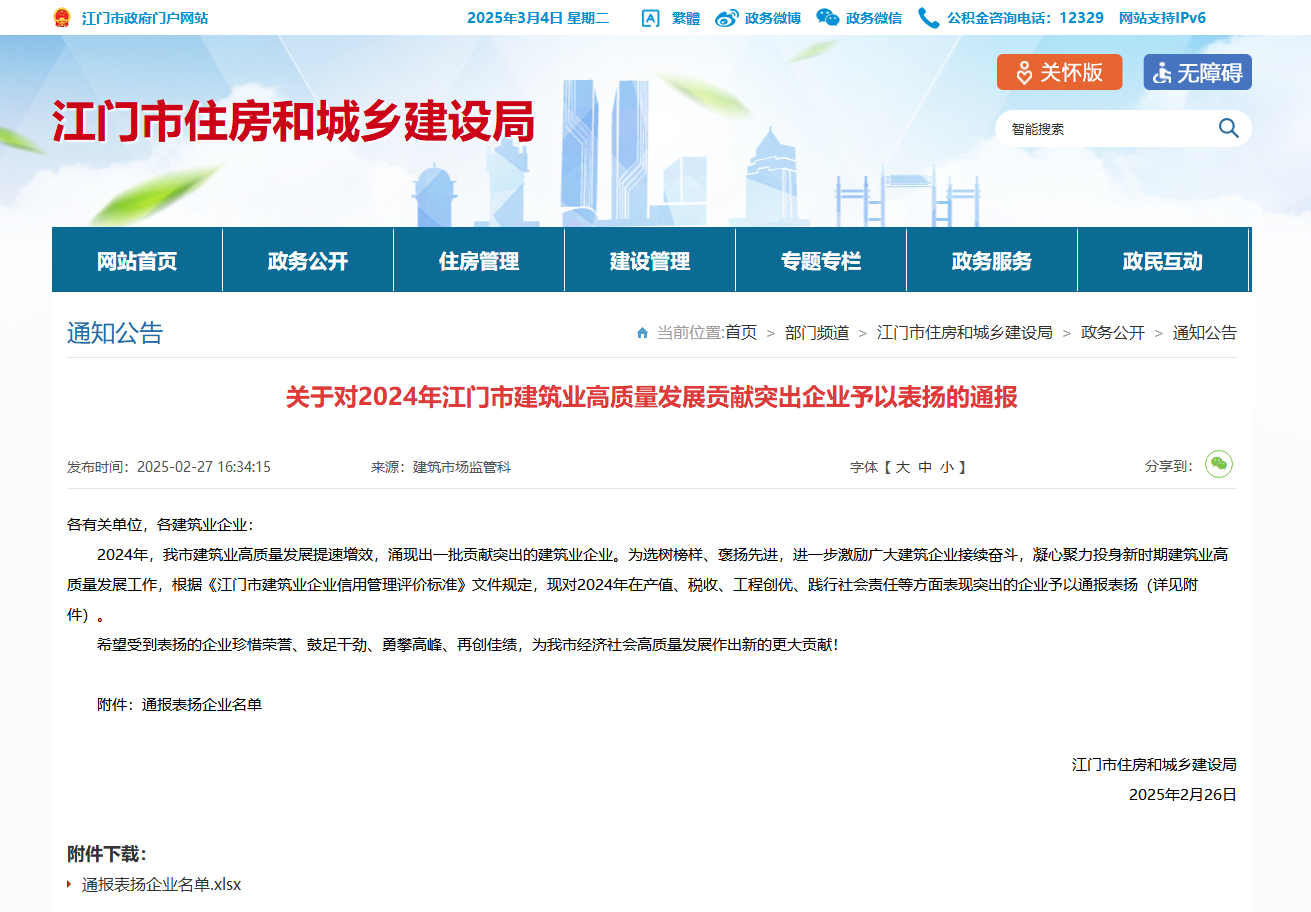This screenshot has height=912, width=1311.
Task: Click the magnifier search icon
Action: tap(1228, 128)
